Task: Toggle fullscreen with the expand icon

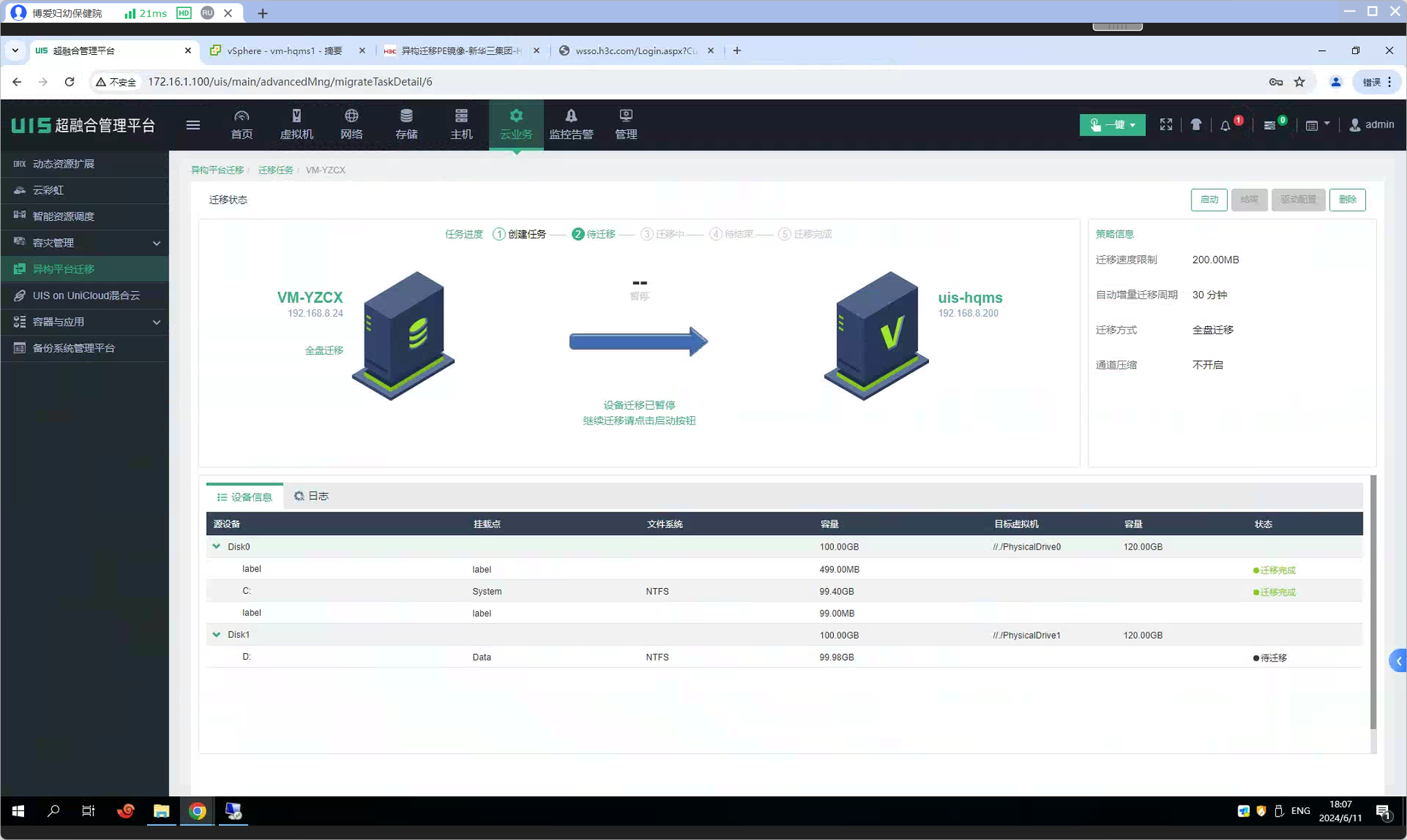Action: [1166, 124]
